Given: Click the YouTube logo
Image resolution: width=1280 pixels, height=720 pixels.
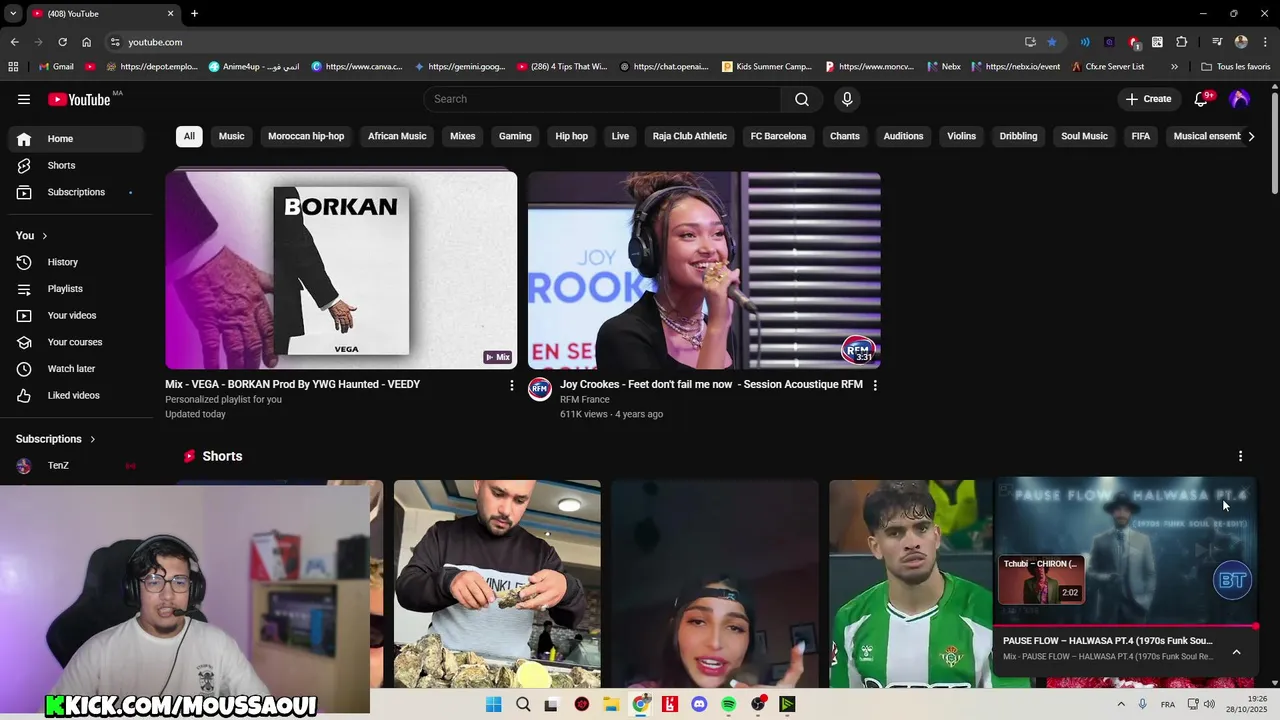Looking at the screenshot, I should pyautogui.click(x=79, y=99).
